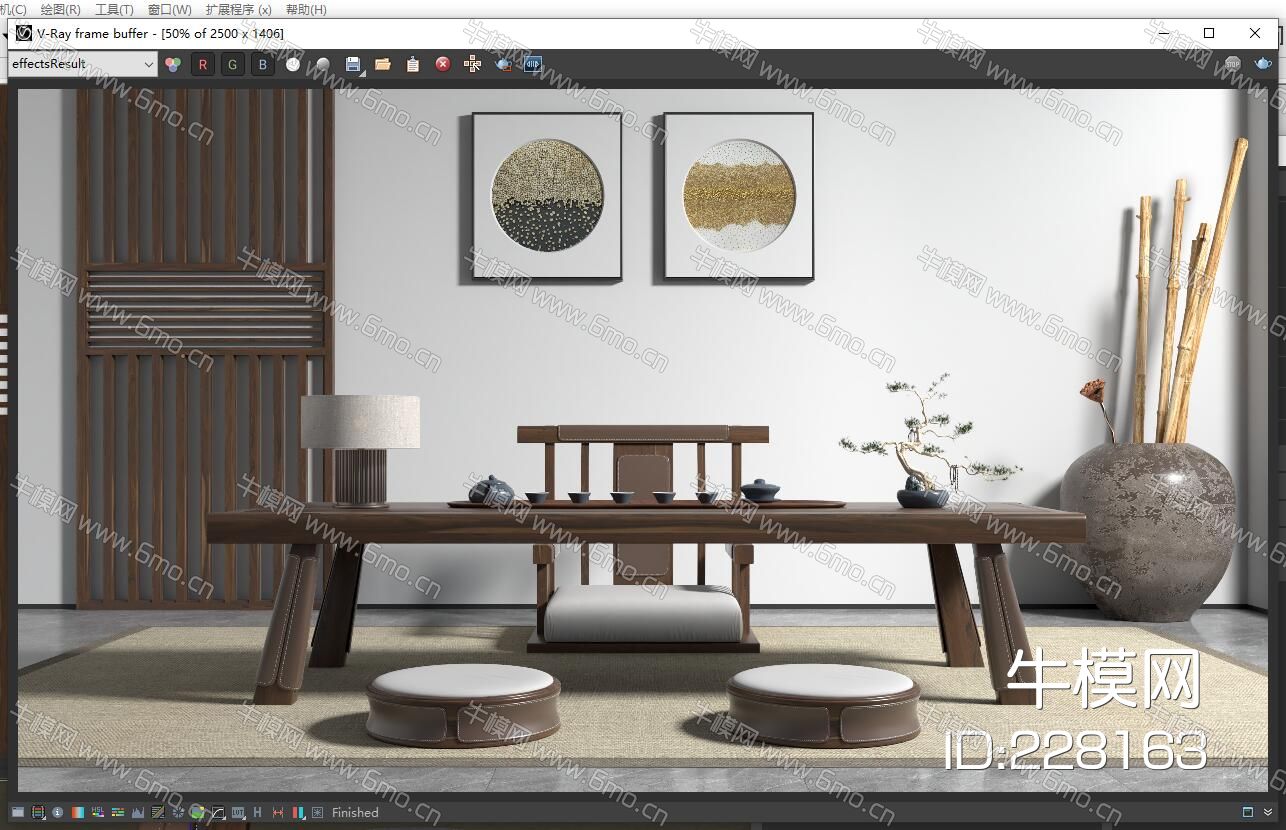1286x830 pixels.
Task: Click the white balance color gradient swatch
Action: (78, 813)
